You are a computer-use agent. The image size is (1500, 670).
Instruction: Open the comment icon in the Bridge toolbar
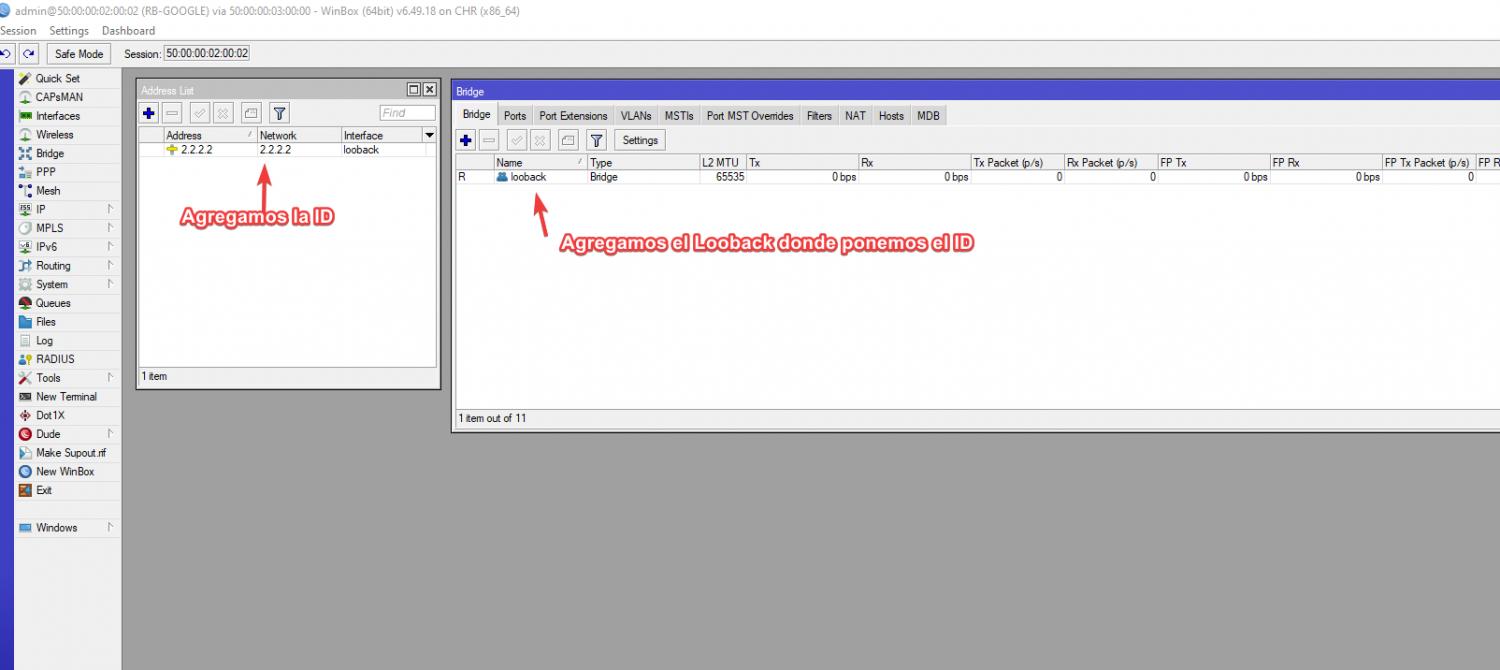(567, 140)
